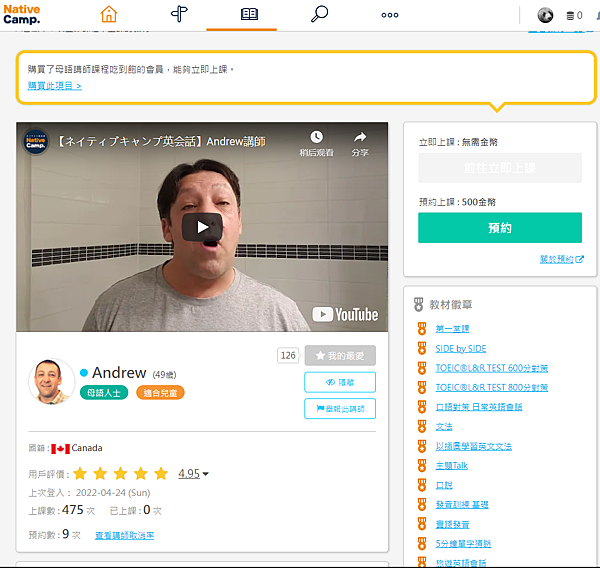Open the YouTube logo on video
Image resolution: width=600 pixels, height=568 pixels.
point(345,315)
